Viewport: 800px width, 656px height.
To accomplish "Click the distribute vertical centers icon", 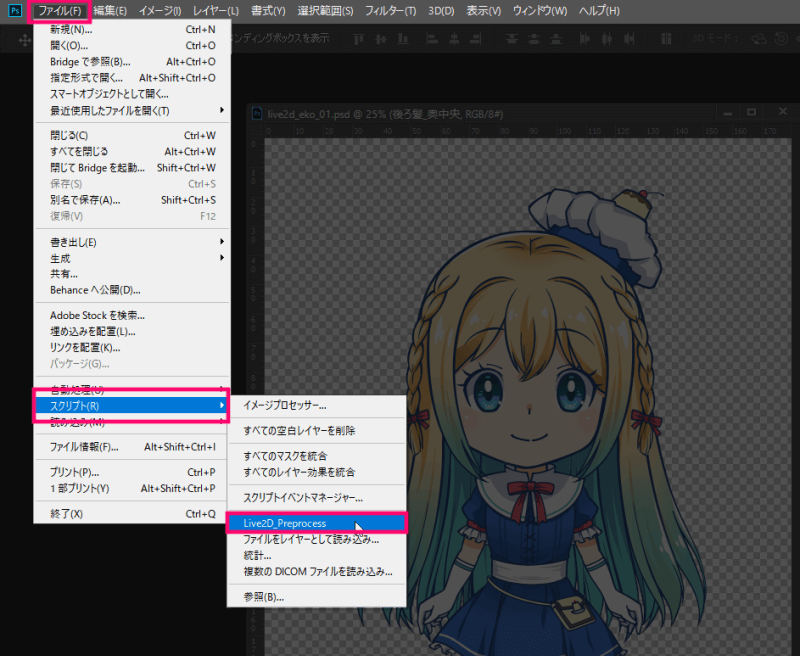I will [534, 39].
